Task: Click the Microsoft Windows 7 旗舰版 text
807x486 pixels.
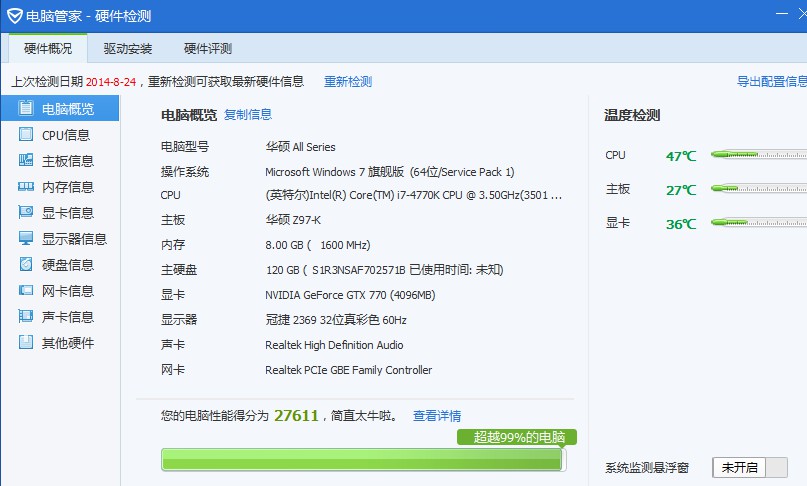Action: pos(390,172)
